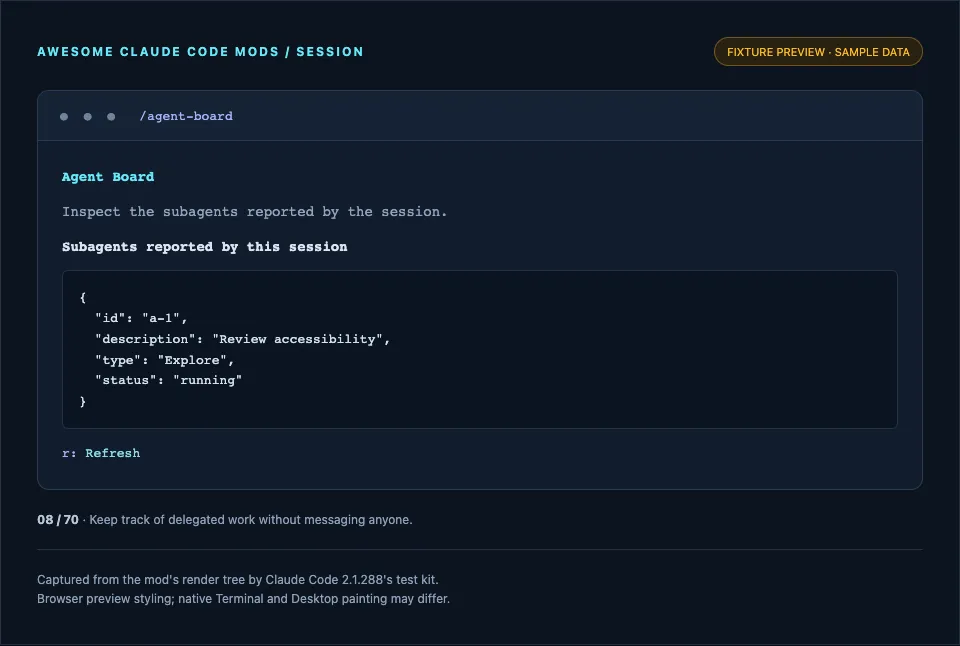Click the 'Awesome Claude Code Mods / Session' header
Image resolution: width=960 pixels, height=646 pixels.
(x=200, y=52)
